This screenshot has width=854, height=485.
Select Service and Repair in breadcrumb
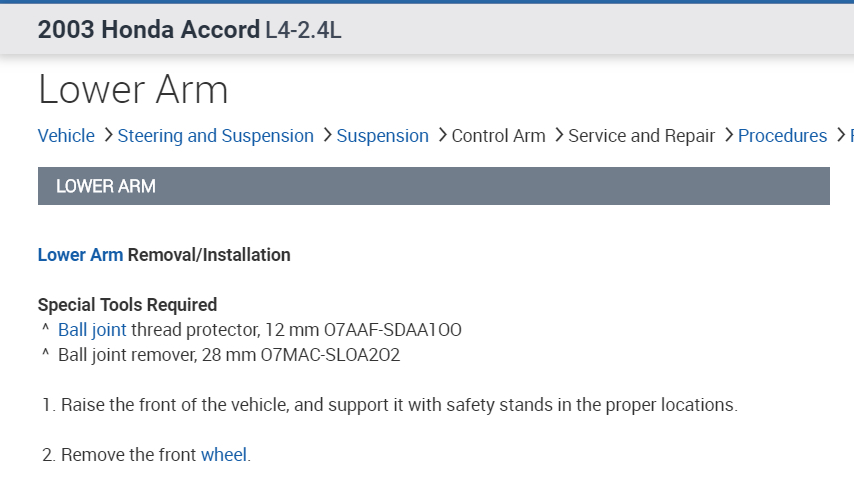click(641, 136)
